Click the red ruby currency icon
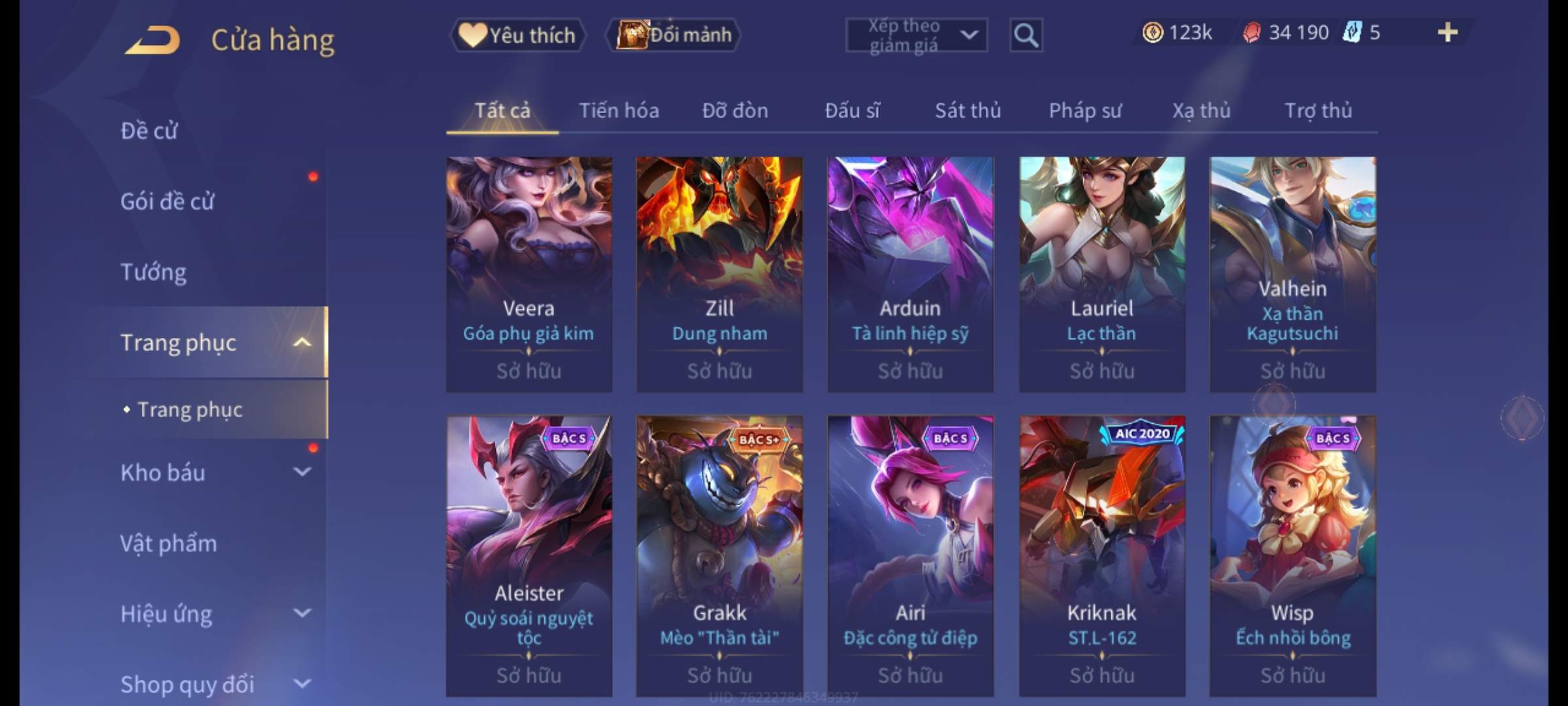This screenshot has width=1568, height=706. click(1251, 32)
